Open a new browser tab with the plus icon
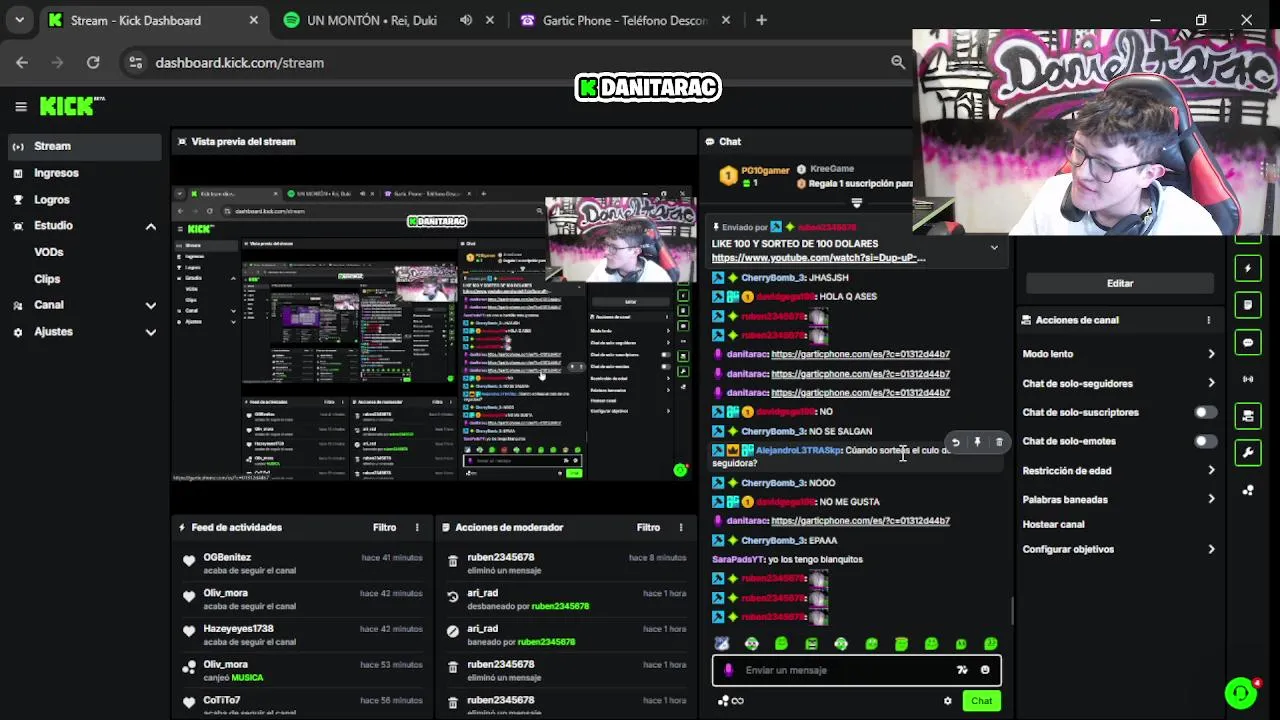1280x720 pixels. 761,20
